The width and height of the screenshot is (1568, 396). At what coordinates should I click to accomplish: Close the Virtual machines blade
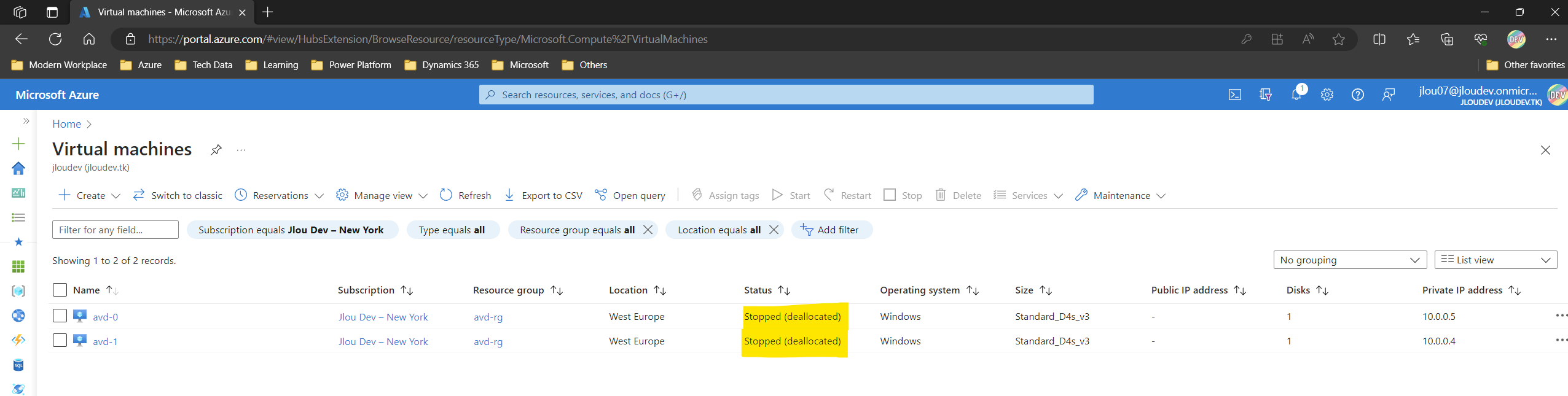coord(1545,150)
